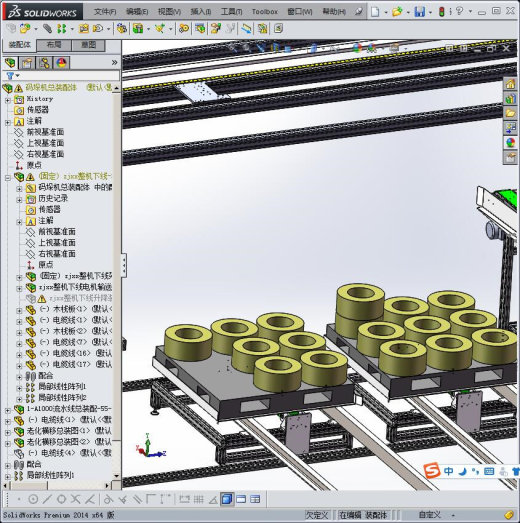Collapse the (固定) zjxx整机下线 subassembly node
Viewport: 520px width, 523px height.
tap(8, 178)
